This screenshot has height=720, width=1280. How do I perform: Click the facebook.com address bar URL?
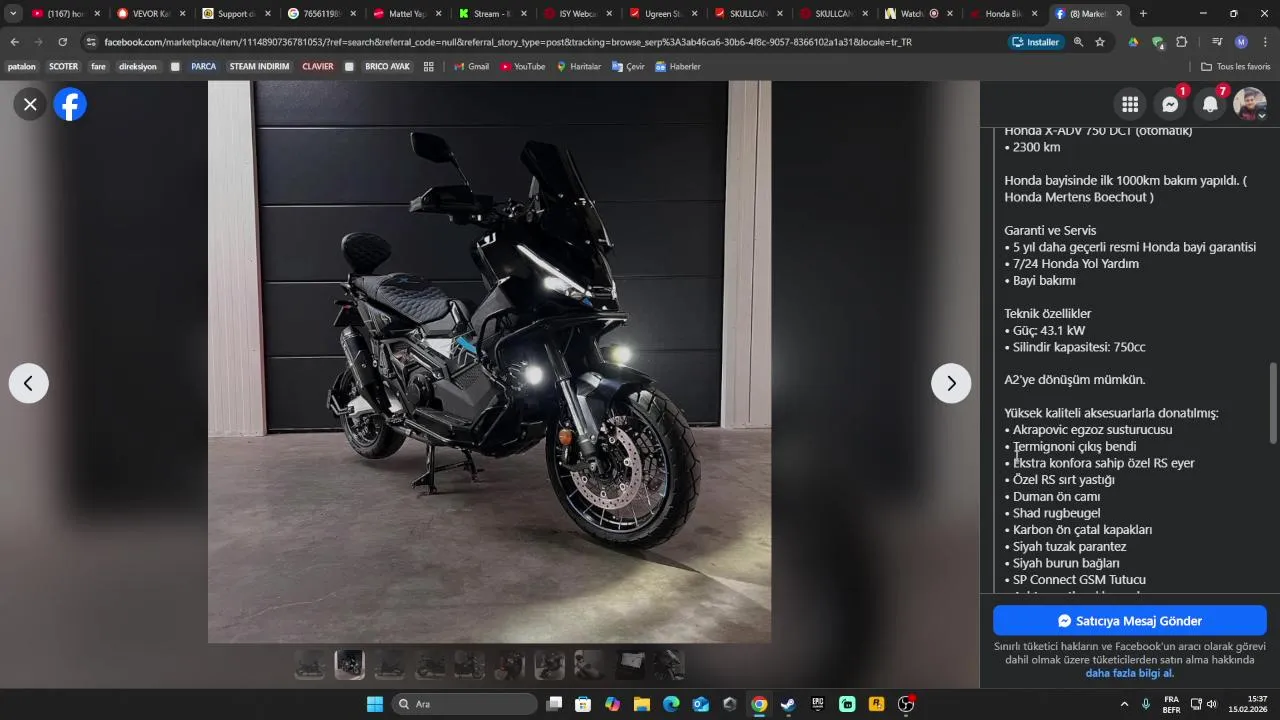(508, 42)
